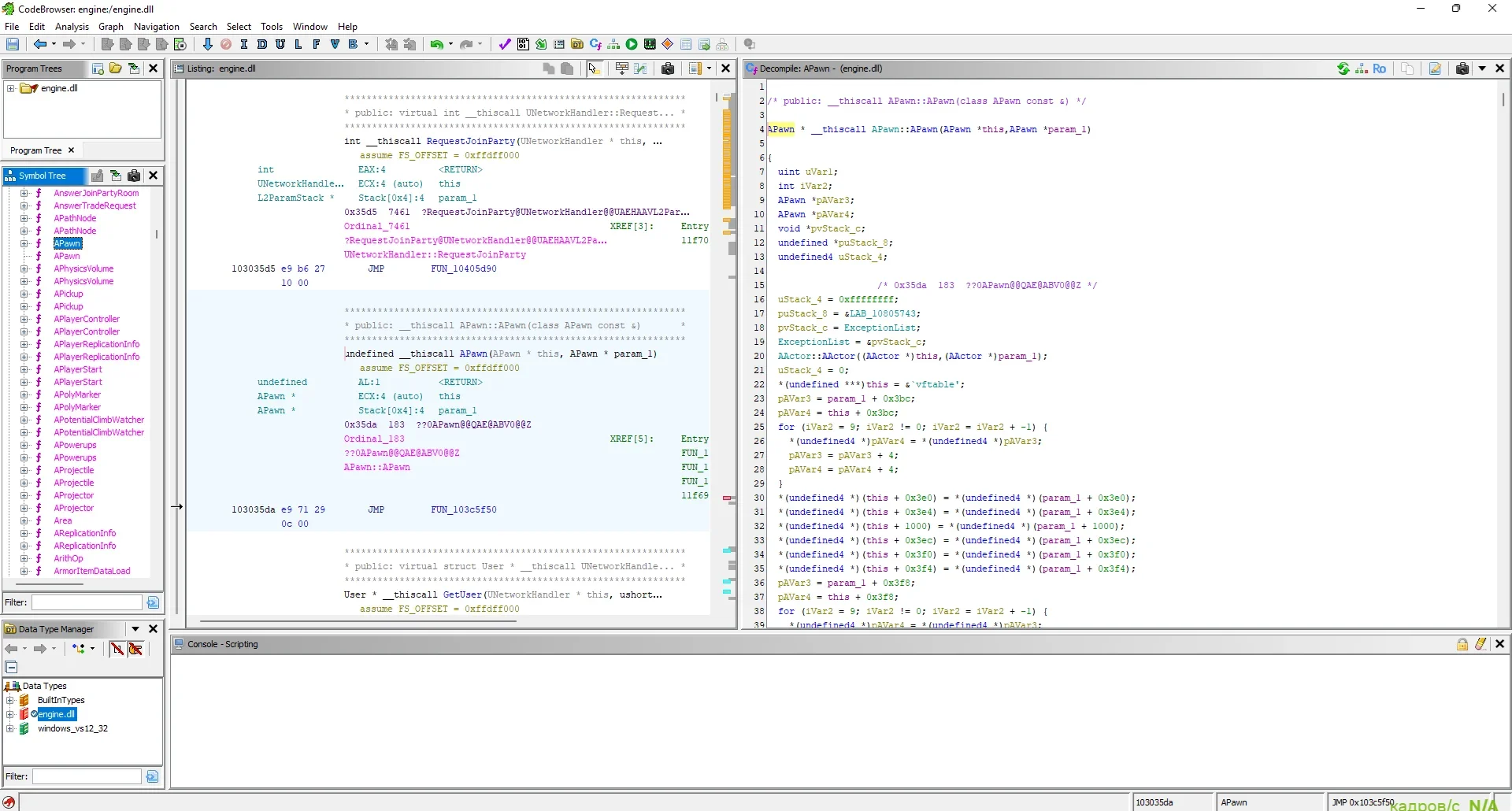Expand the APlayerController node in Symbol Tree

pyautogui.click(x=24, y=319)
